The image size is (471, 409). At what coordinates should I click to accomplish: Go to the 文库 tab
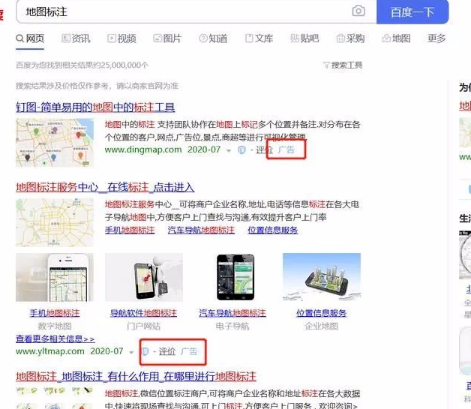(x=259, y=38)
